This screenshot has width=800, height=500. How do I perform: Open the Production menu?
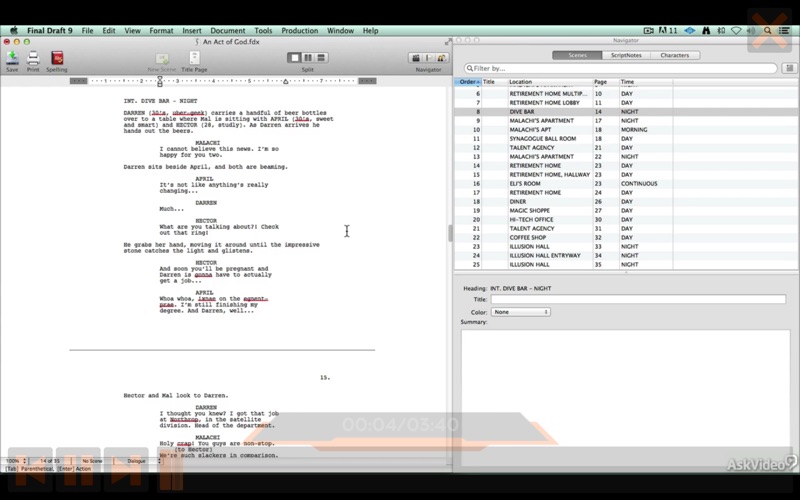pos(299,31)
